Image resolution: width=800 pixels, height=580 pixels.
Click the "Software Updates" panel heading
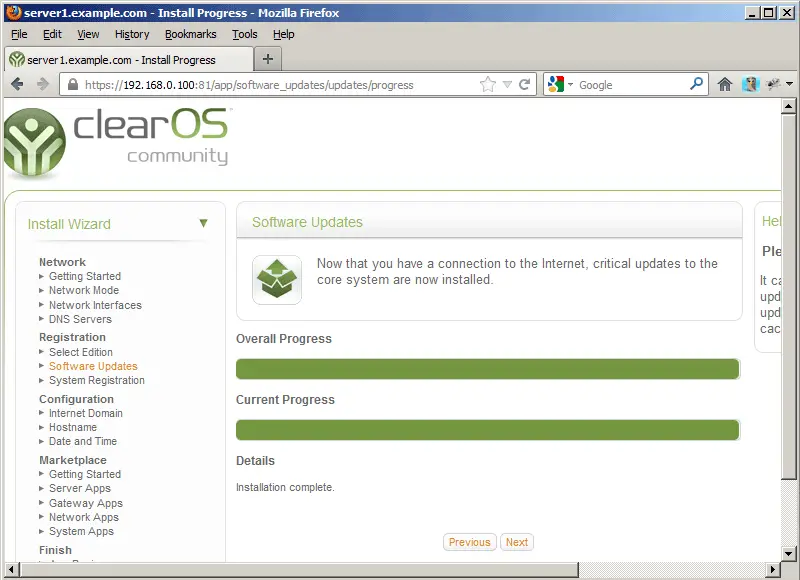click(x=307, y=222)
